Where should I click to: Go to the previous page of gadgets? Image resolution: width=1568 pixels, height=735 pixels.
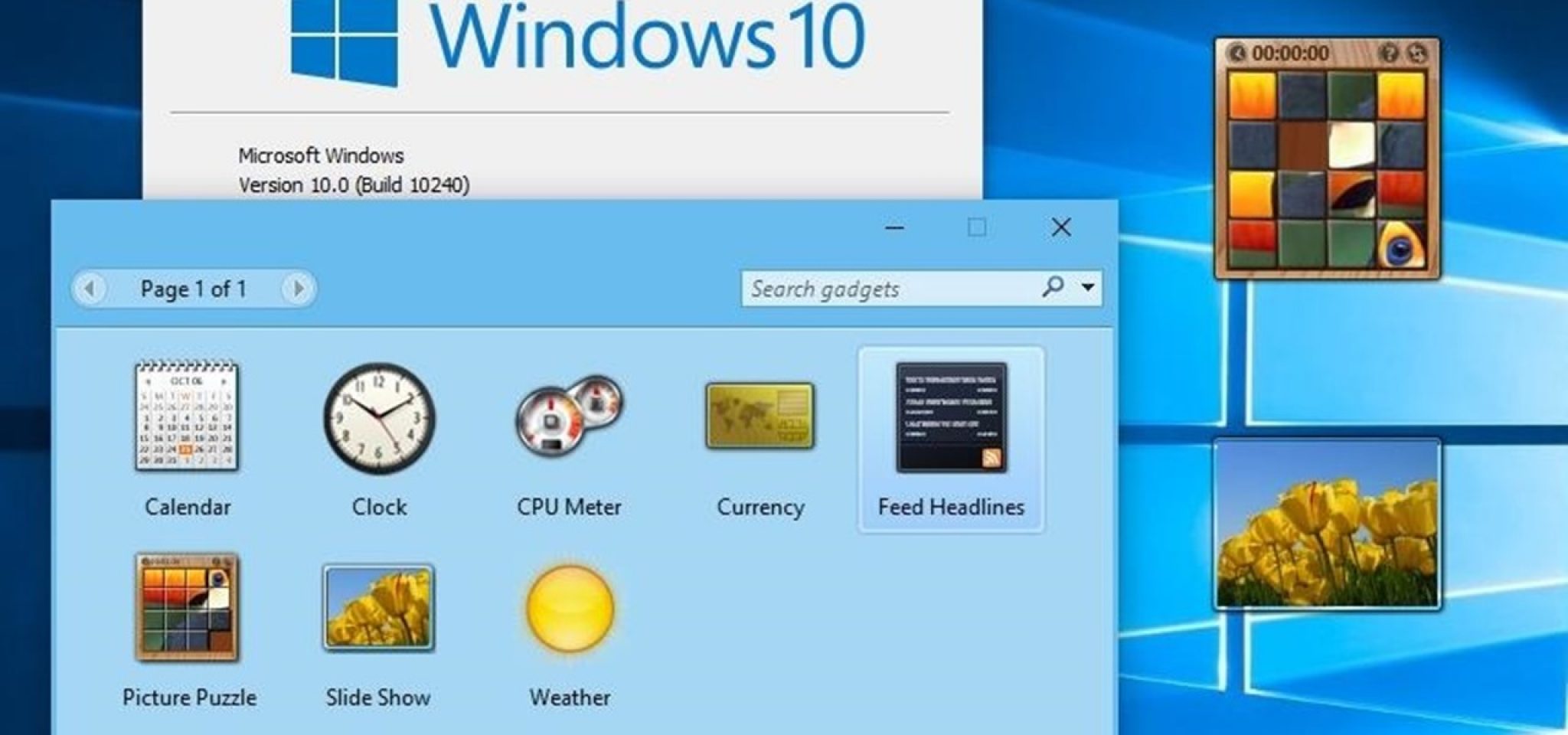click(x=89, y=289)
